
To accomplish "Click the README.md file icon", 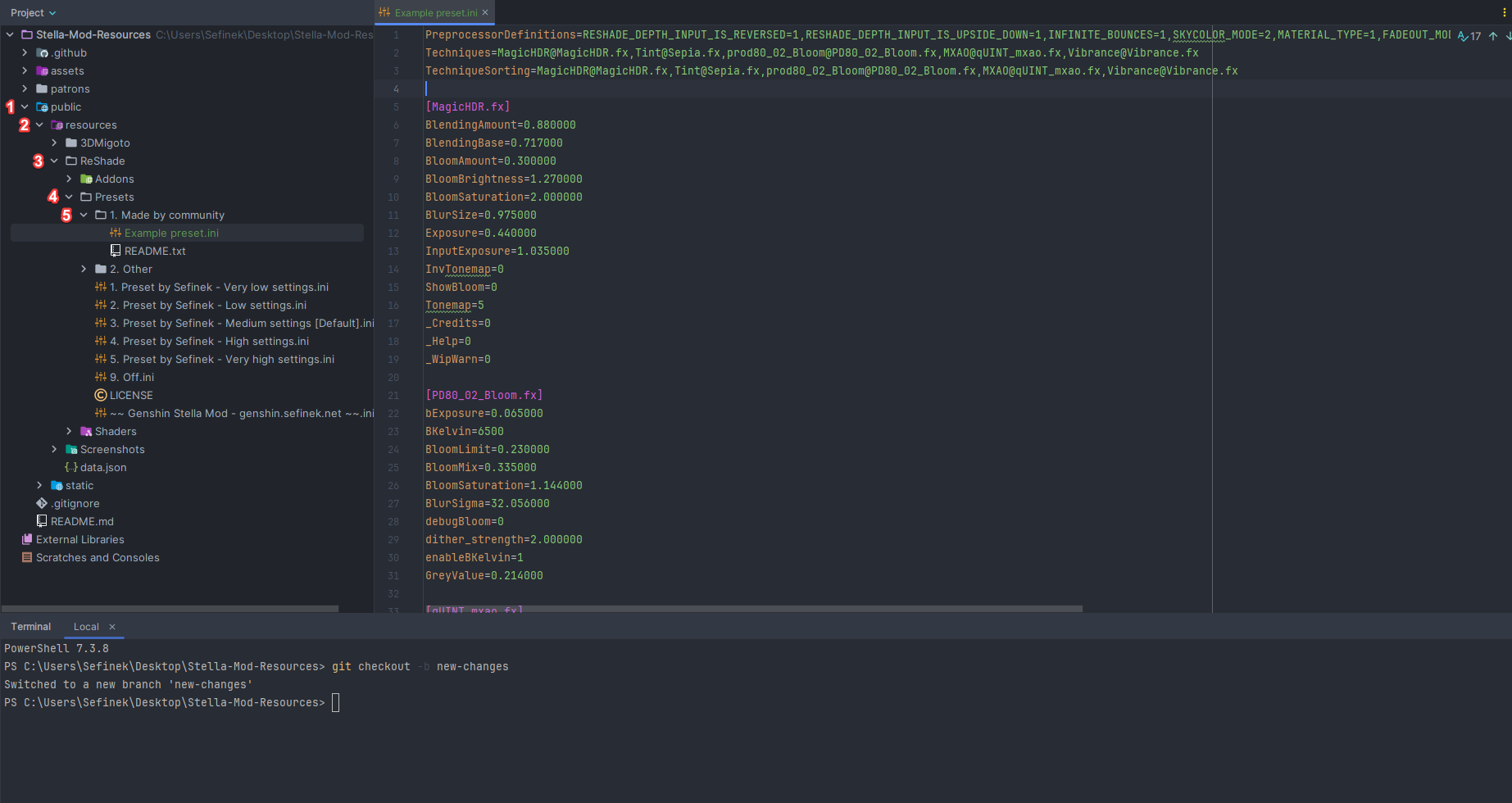I will pos(42,521).
